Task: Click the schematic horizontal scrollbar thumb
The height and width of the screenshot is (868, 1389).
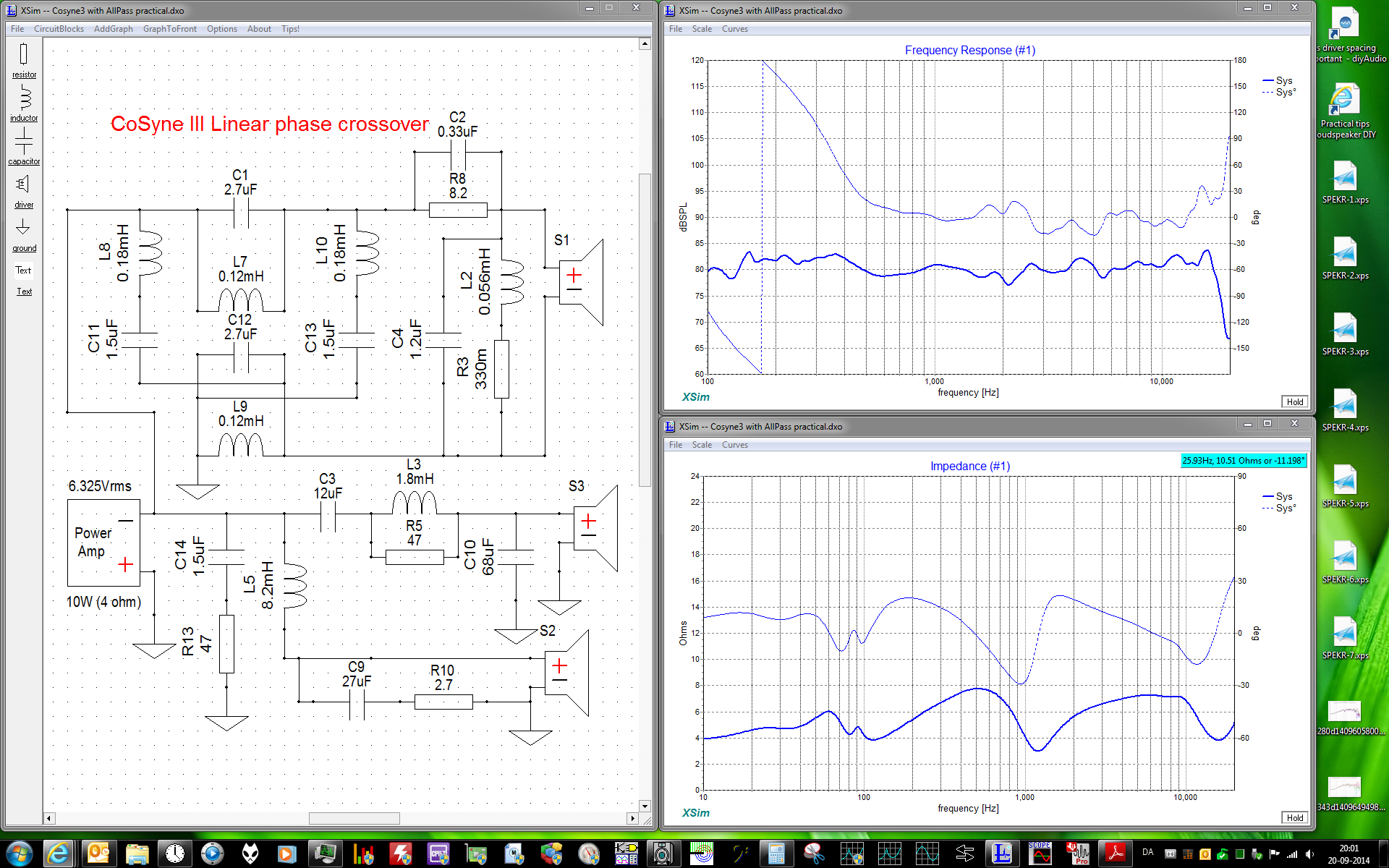Action: [354, 819]
